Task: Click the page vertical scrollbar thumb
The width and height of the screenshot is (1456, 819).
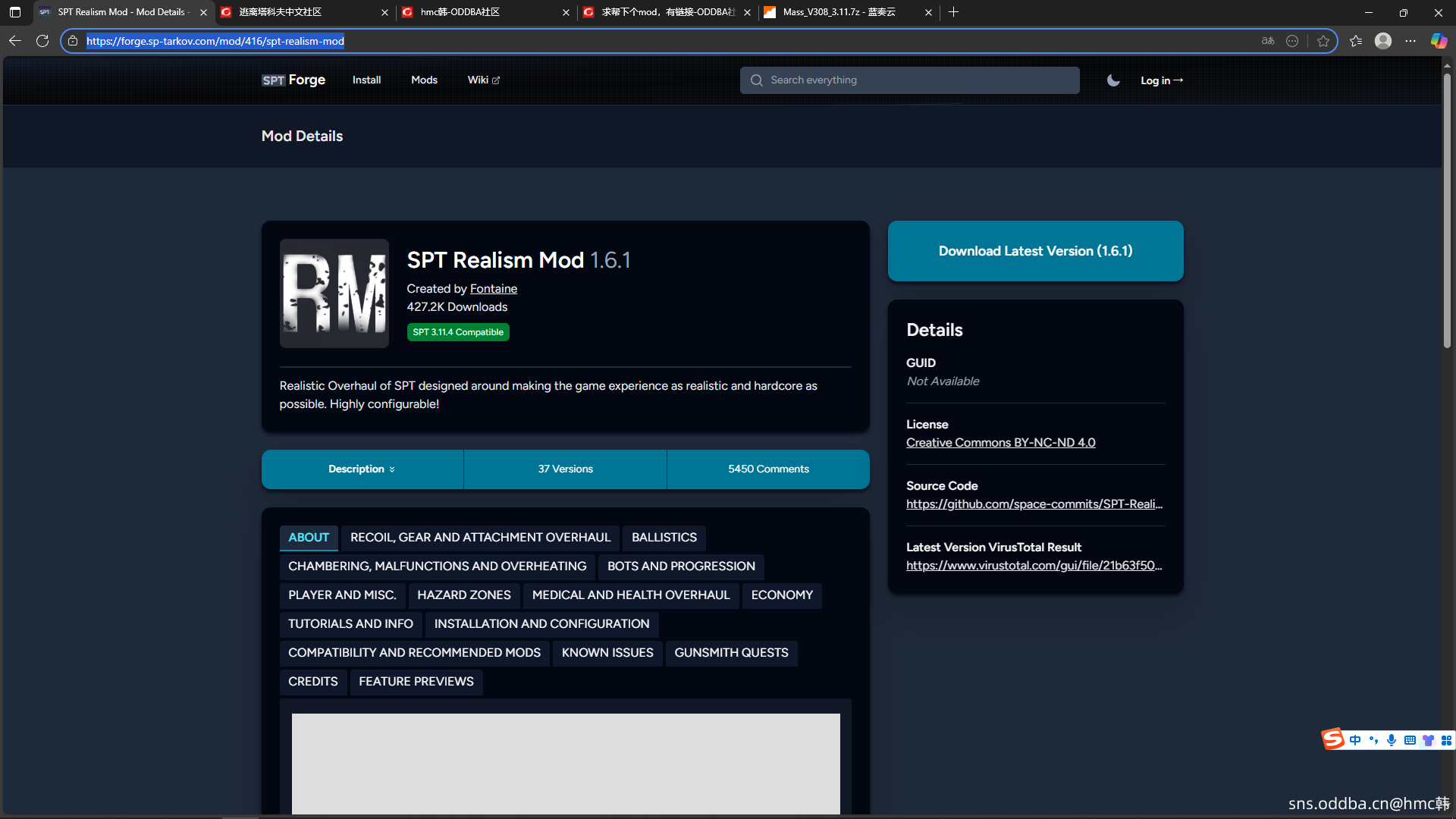Action: (1447, 212)
